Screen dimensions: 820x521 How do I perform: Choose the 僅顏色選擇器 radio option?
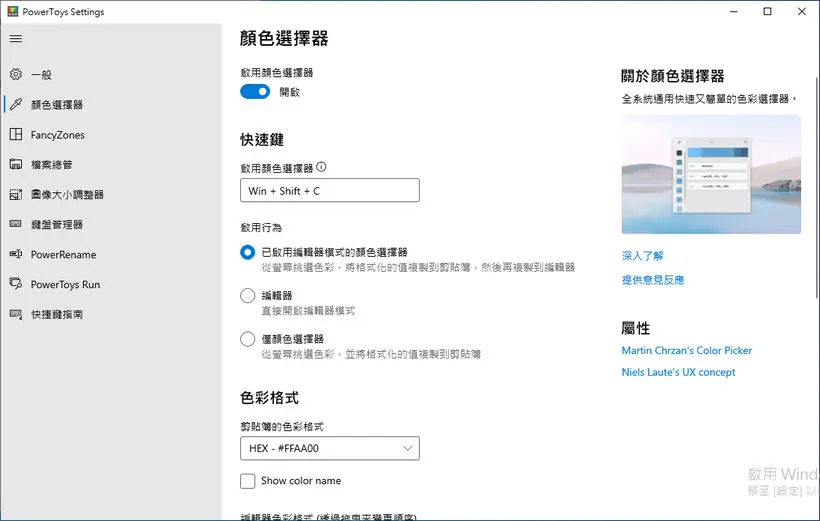coord(247,339)
